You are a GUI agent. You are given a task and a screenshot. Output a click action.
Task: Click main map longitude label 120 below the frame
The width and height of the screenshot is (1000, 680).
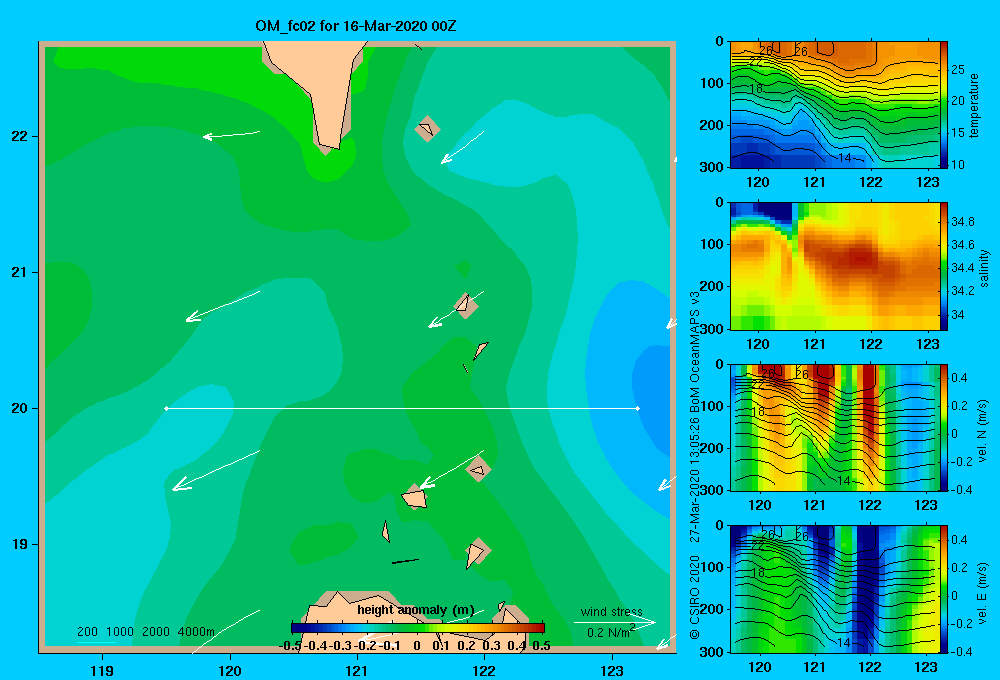point(230,670)
